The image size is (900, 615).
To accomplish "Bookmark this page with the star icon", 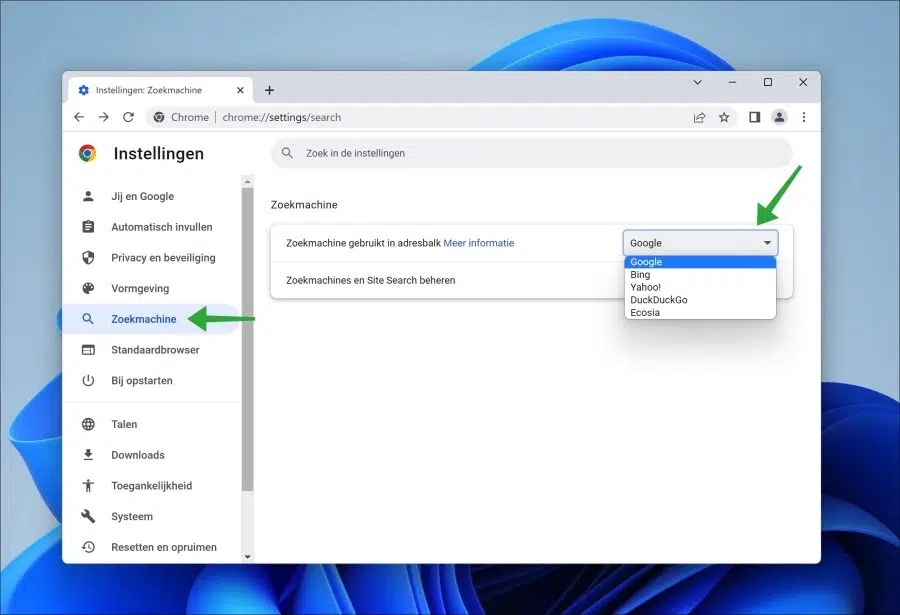I will pyautogui.click(x=724, y=117).
